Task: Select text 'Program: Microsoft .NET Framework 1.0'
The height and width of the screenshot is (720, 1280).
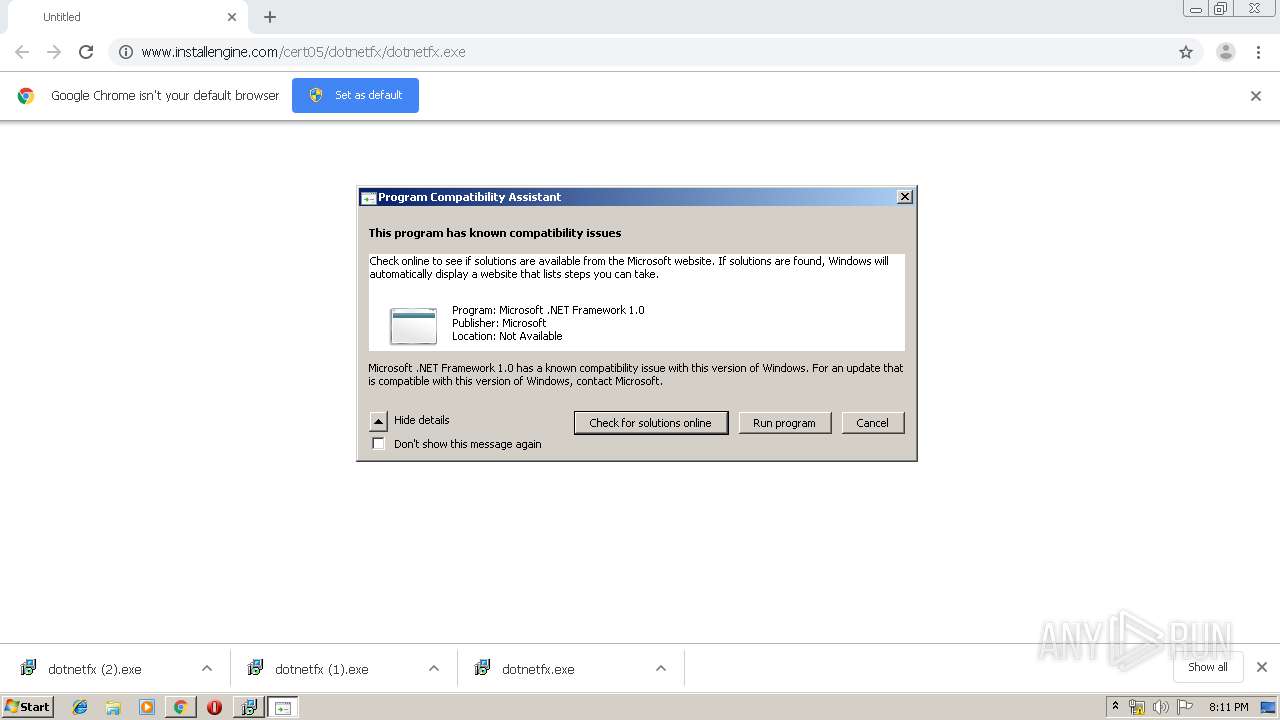Action: tap(548, 310)
